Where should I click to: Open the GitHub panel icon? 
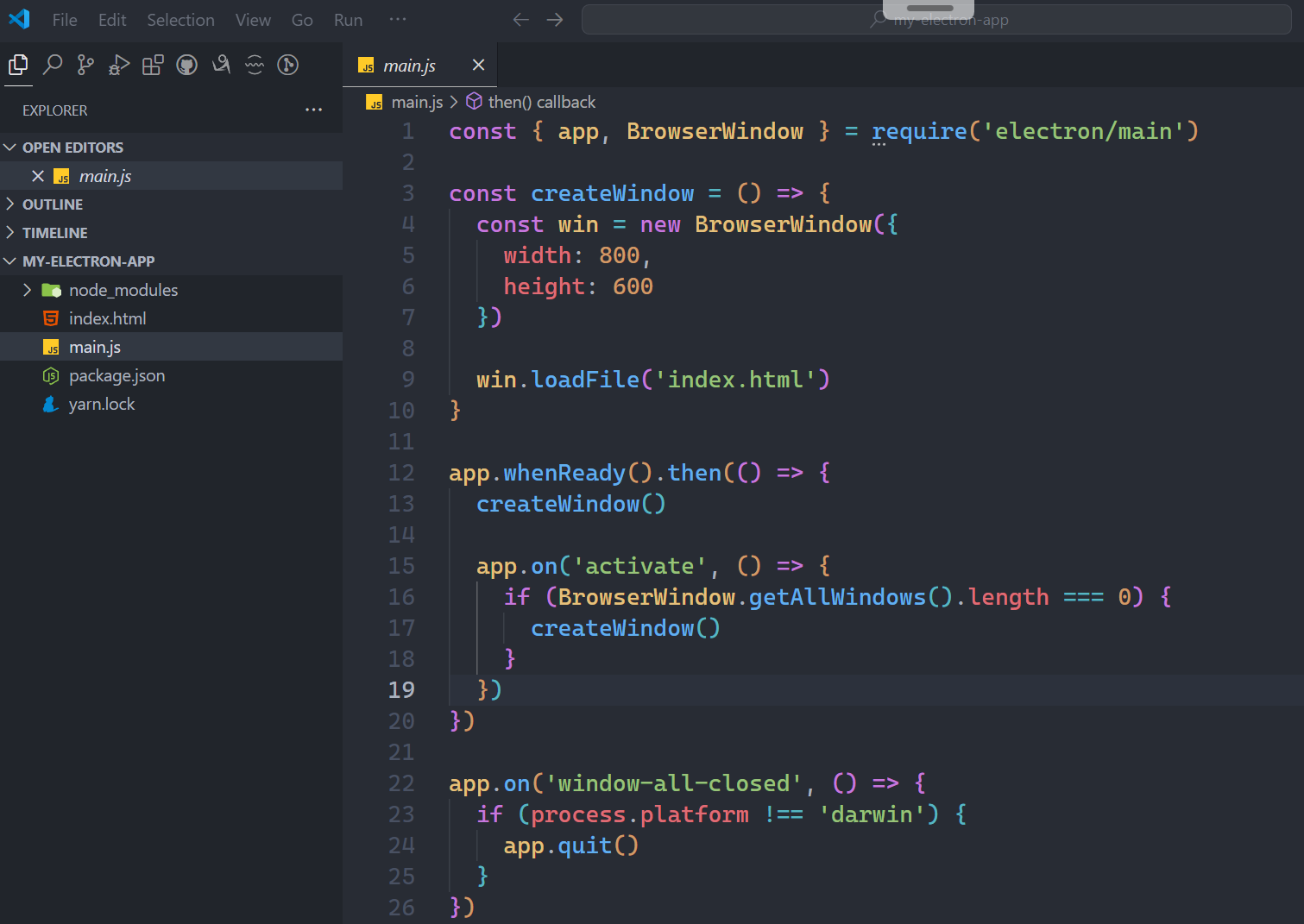(x=186, y=65)
